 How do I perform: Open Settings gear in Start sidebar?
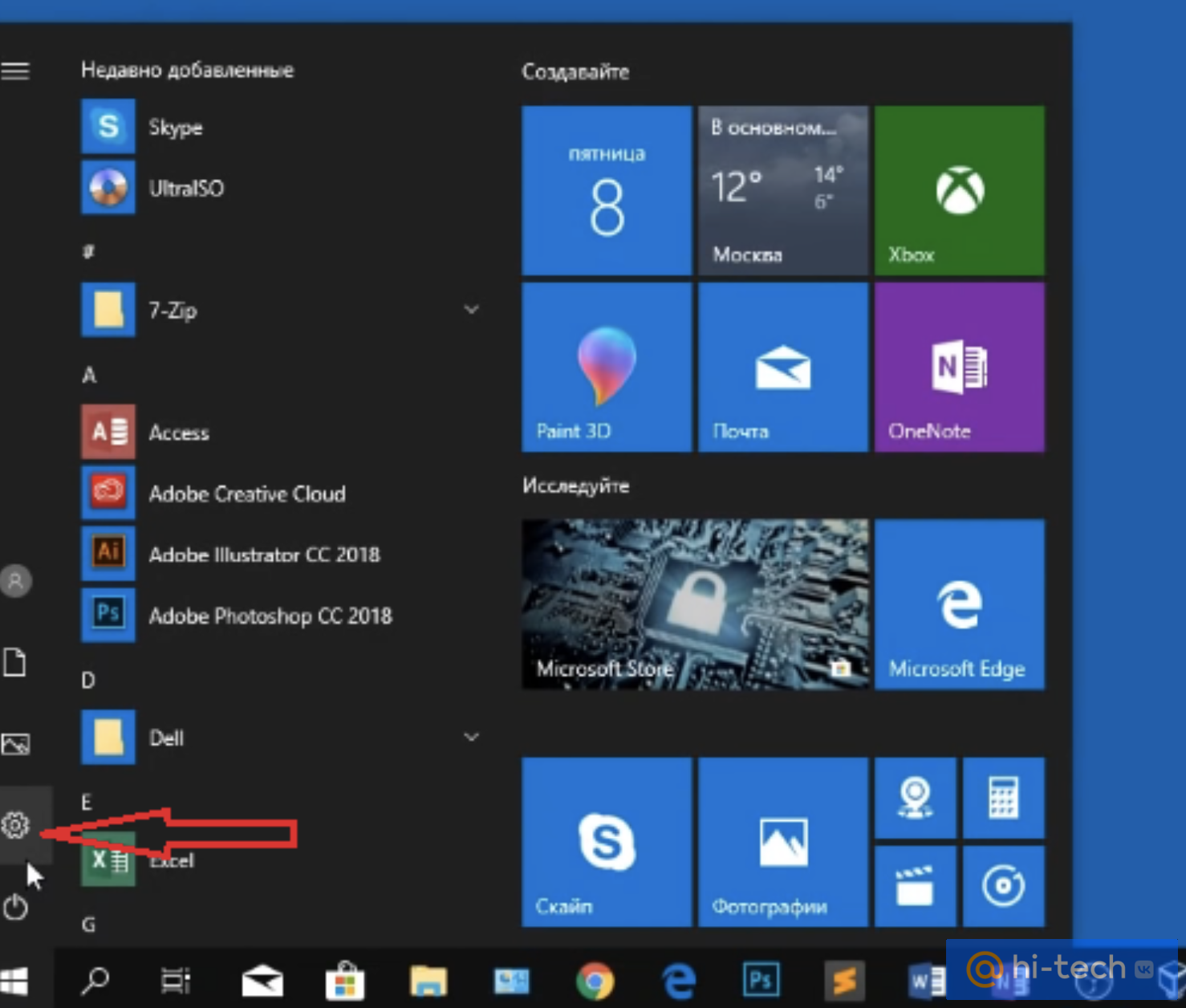point(15,825)
